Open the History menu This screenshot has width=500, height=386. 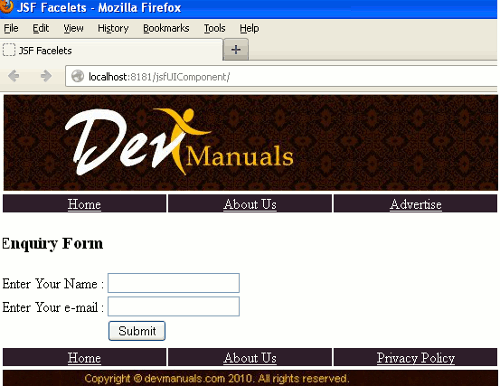[x=113, y=28]
